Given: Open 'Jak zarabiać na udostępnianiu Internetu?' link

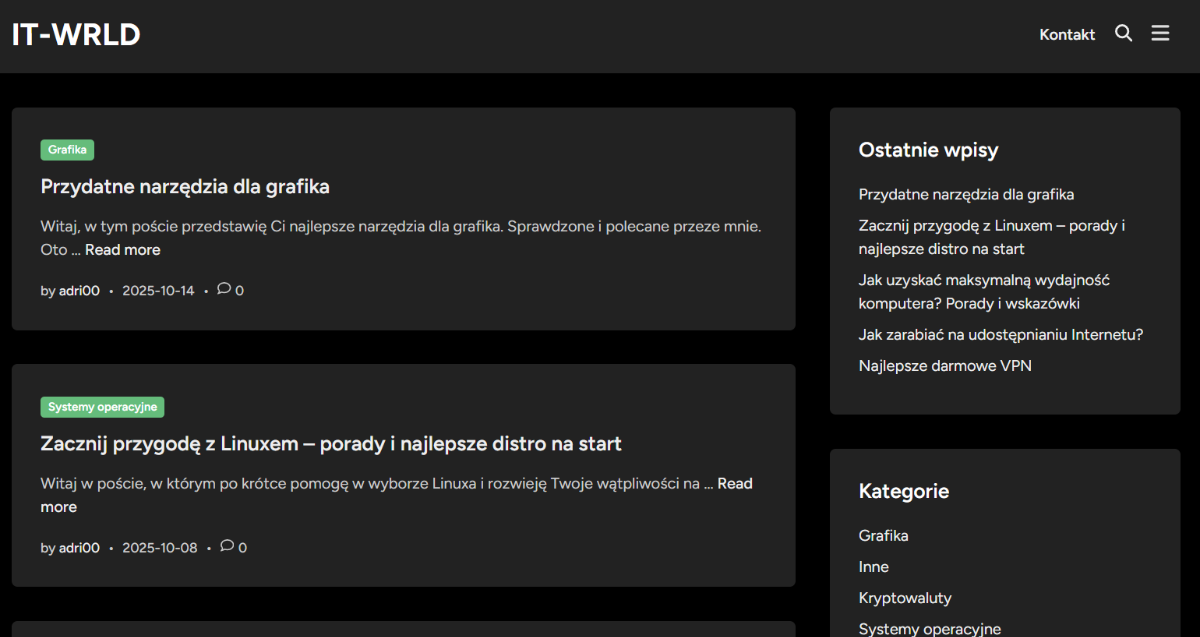Looking at the screenshot, I should point(1000,334).
